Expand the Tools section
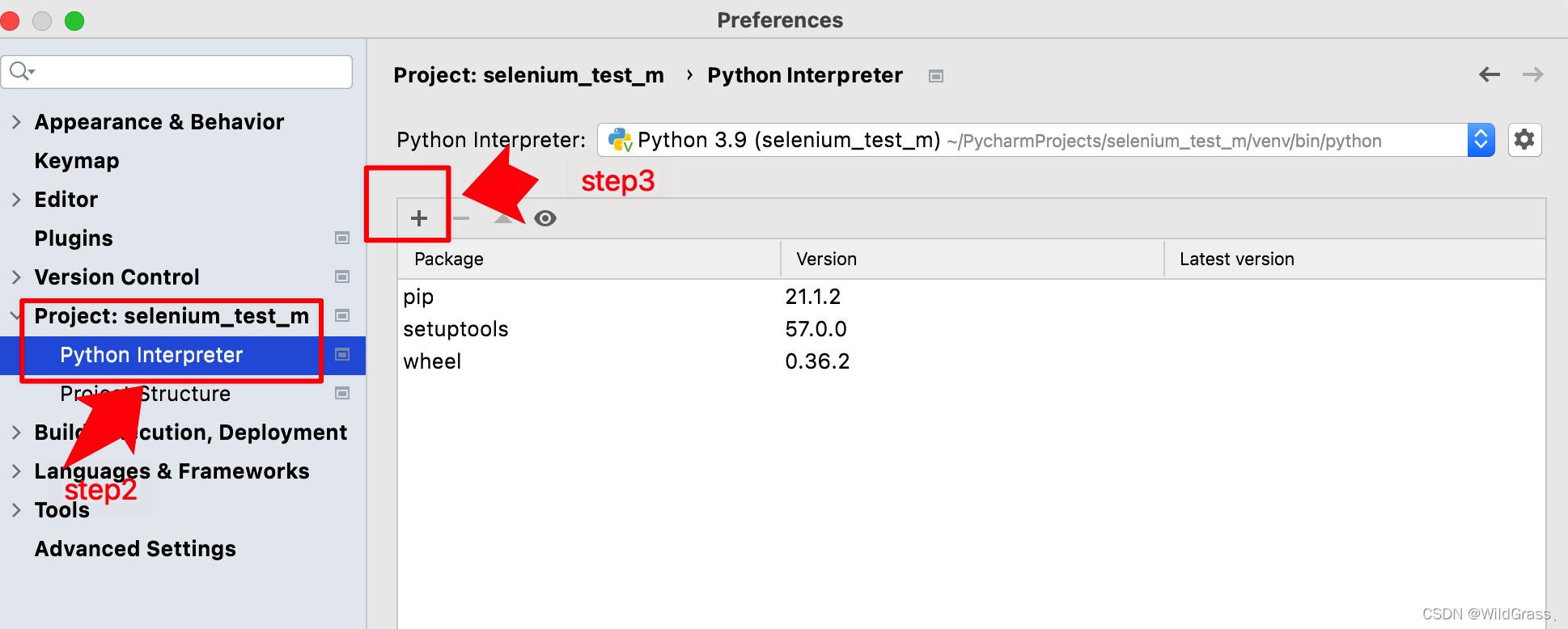Image resolution: width=1568 pixels, height=629 pixels. [16, 510]
